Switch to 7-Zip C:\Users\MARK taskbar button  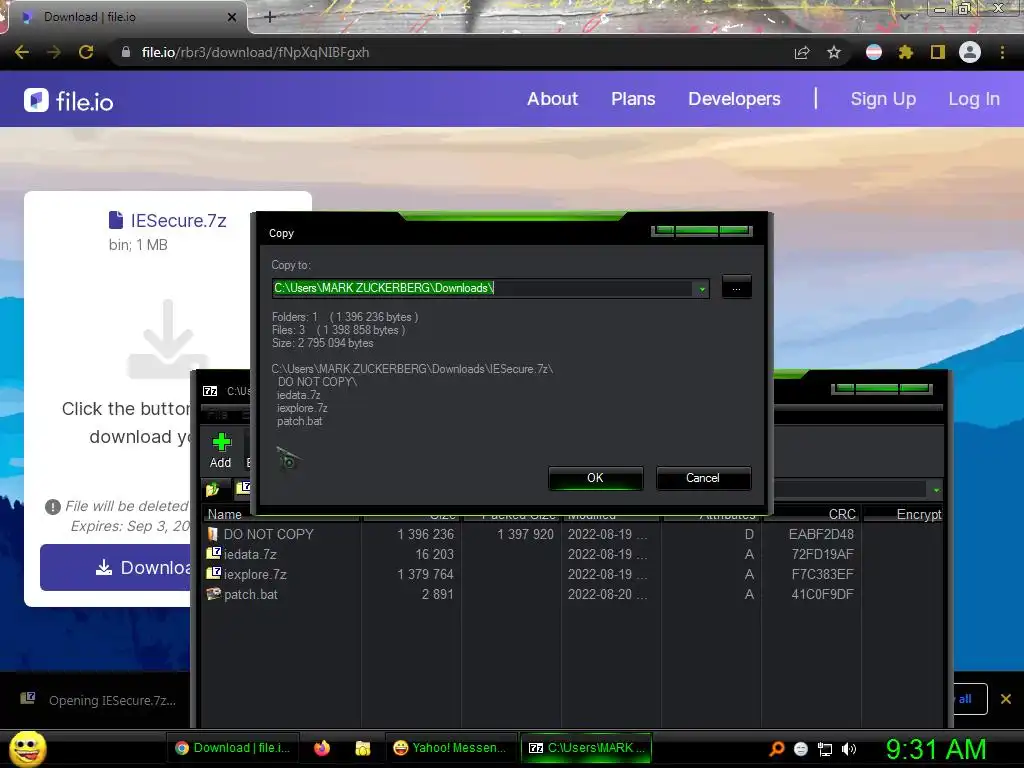pyautogui.click(x=586, y=748)
